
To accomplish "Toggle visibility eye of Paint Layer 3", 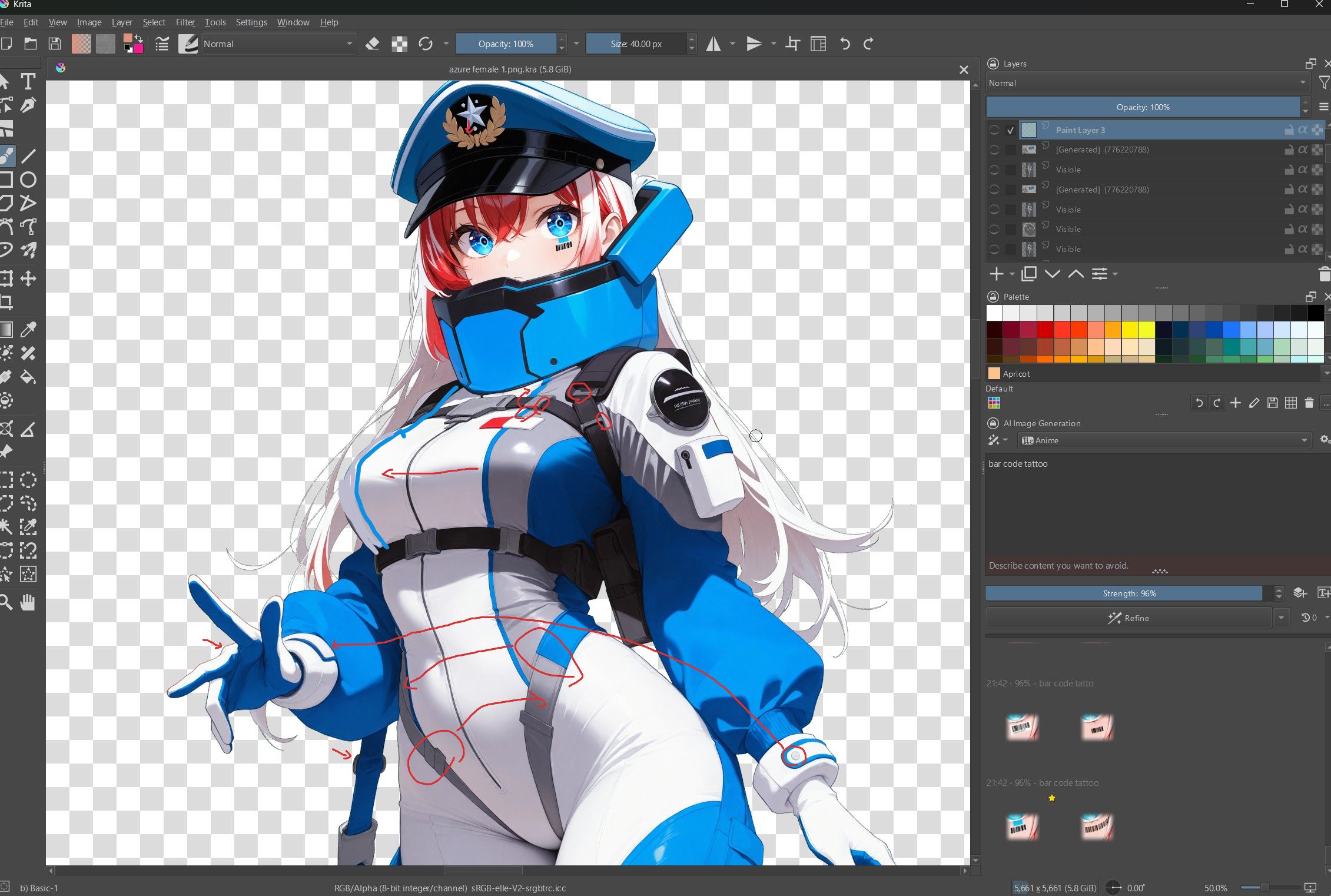I will [x=994, y=130].
